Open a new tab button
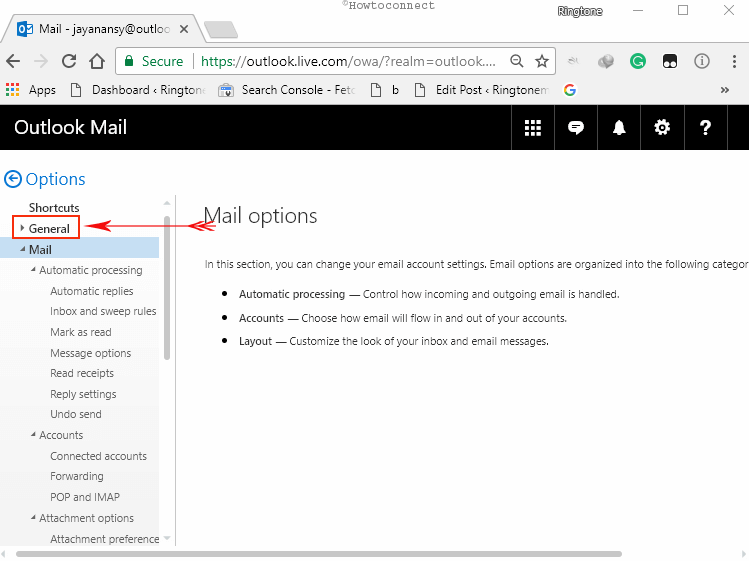This screenshot has width=749, height=561. coord(220,29)
